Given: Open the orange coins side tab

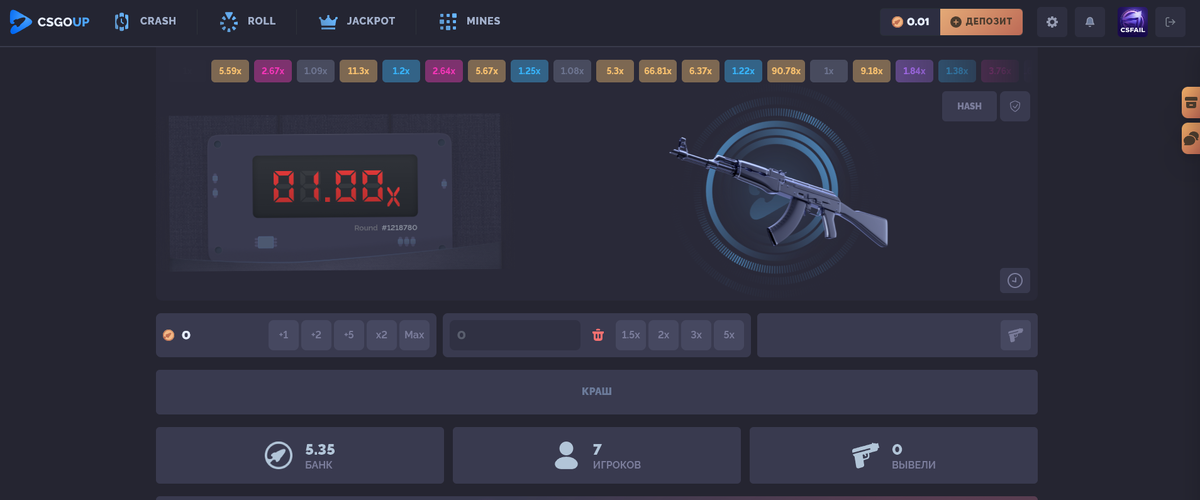Looking at the screenshot, I should [x=1190, y=138].
